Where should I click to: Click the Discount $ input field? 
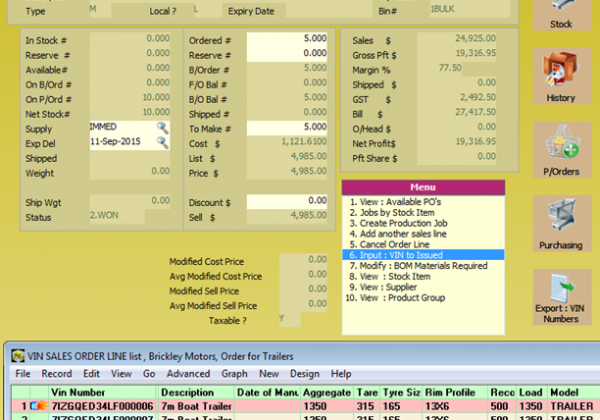pos(287,201)
